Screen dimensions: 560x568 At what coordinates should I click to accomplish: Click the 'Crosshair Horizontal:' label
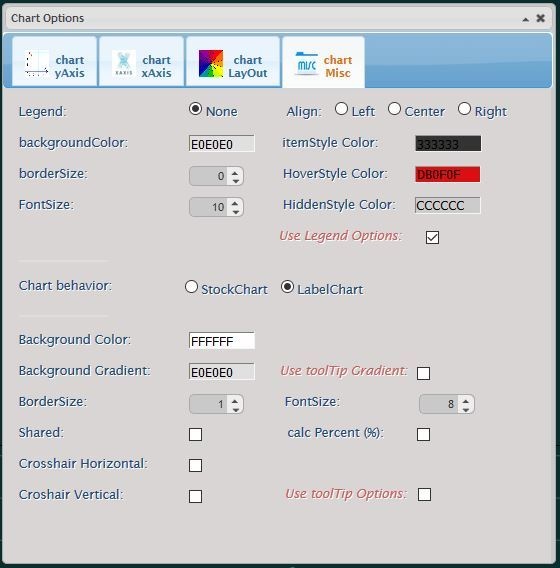click(x=83, y=464)
